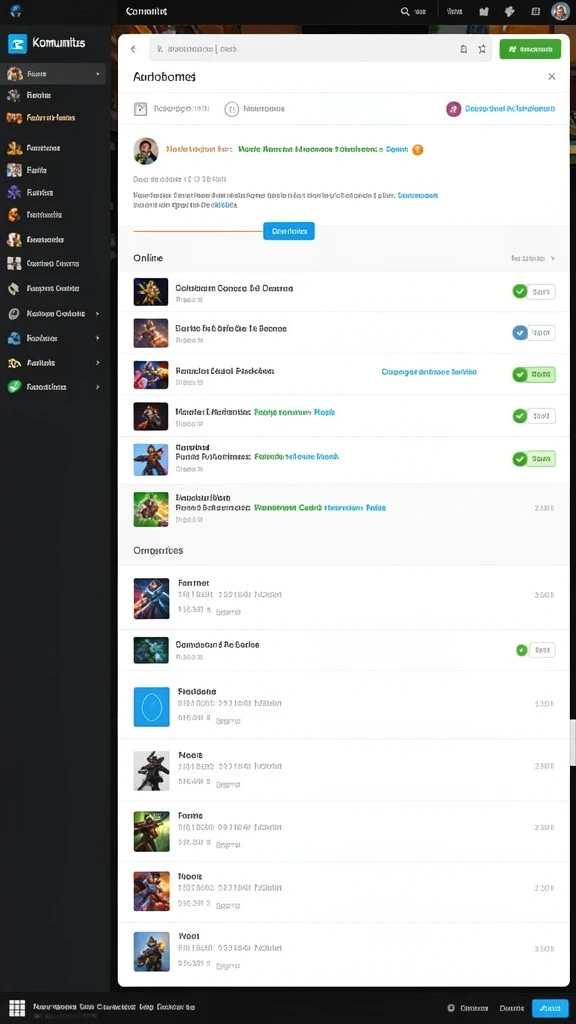Close the Autobomes dialog with the X
This screenshot has height=1024, width=576.
point(552,76)
